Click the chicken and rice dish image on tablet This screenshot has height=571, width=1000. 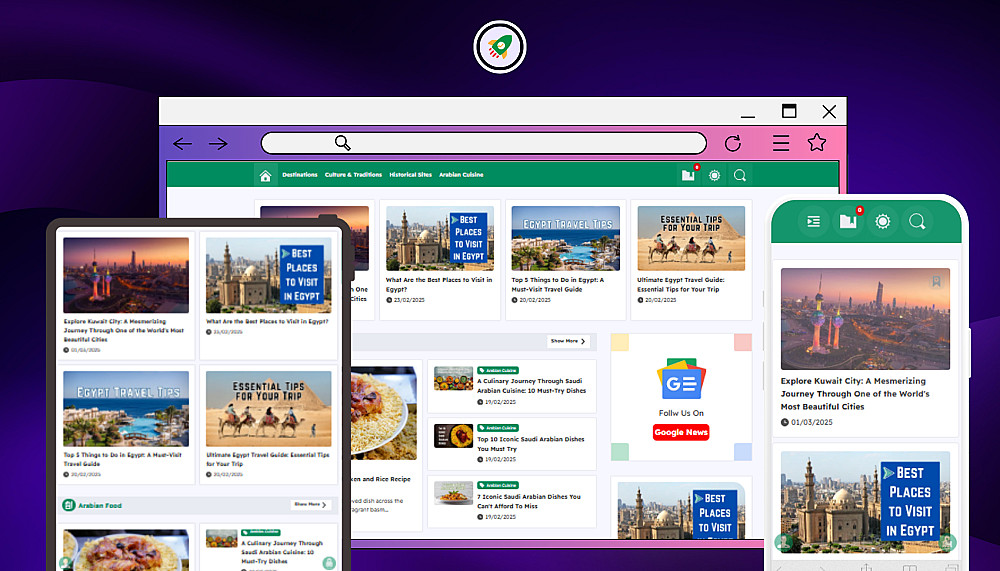point(126,550)
